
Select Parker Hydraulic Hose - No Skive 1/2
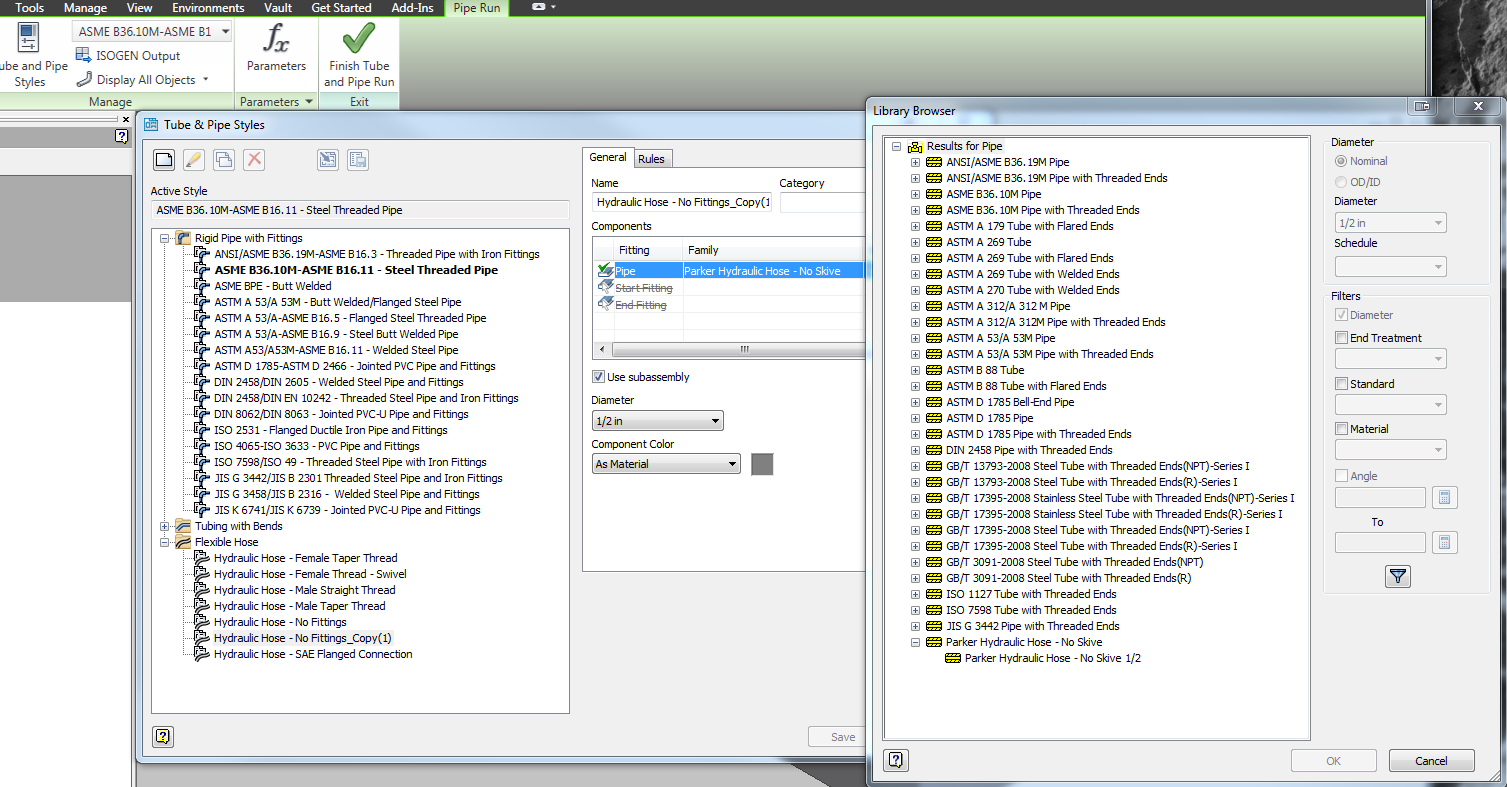1053,658
